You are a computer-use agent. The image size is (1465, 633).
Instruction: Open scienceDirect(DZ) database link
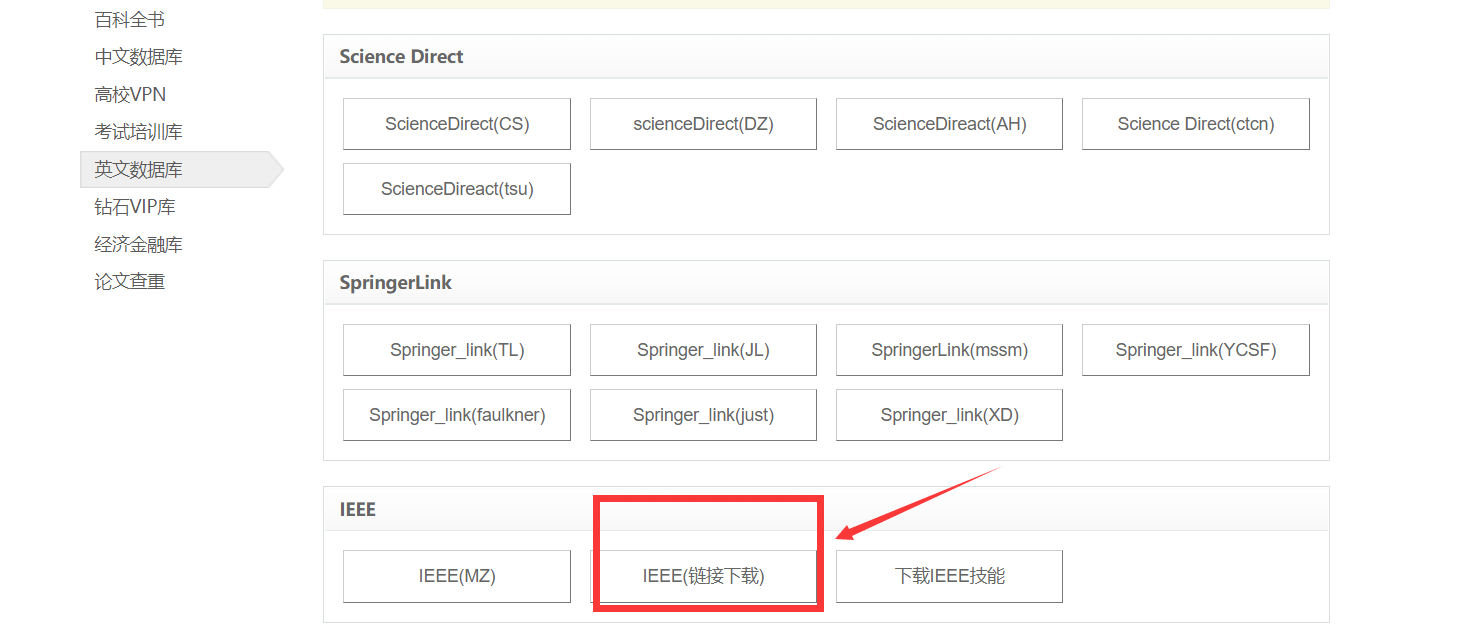[x=703, y=124]
